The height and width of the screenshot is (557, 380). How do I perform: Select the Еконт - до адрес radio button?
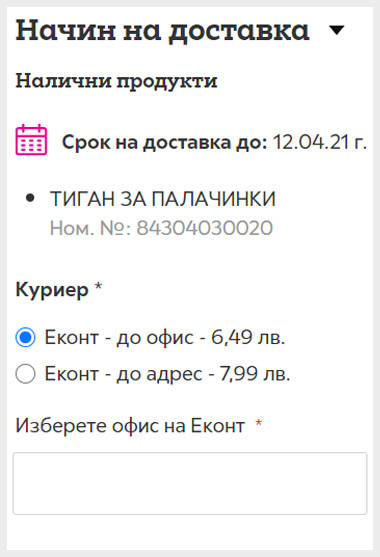coord(25,374)
